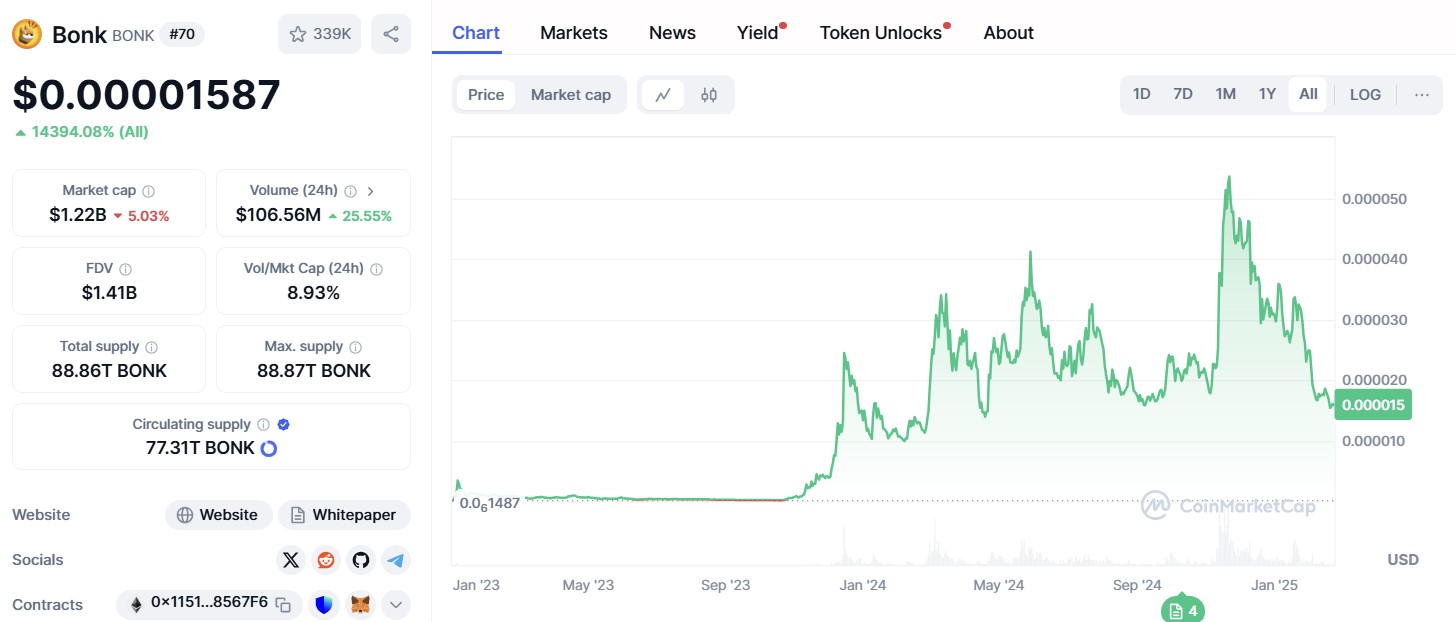Screen dimensions: 1456x622
Task: Click the share icon near the title
Action: pos(391,34)
